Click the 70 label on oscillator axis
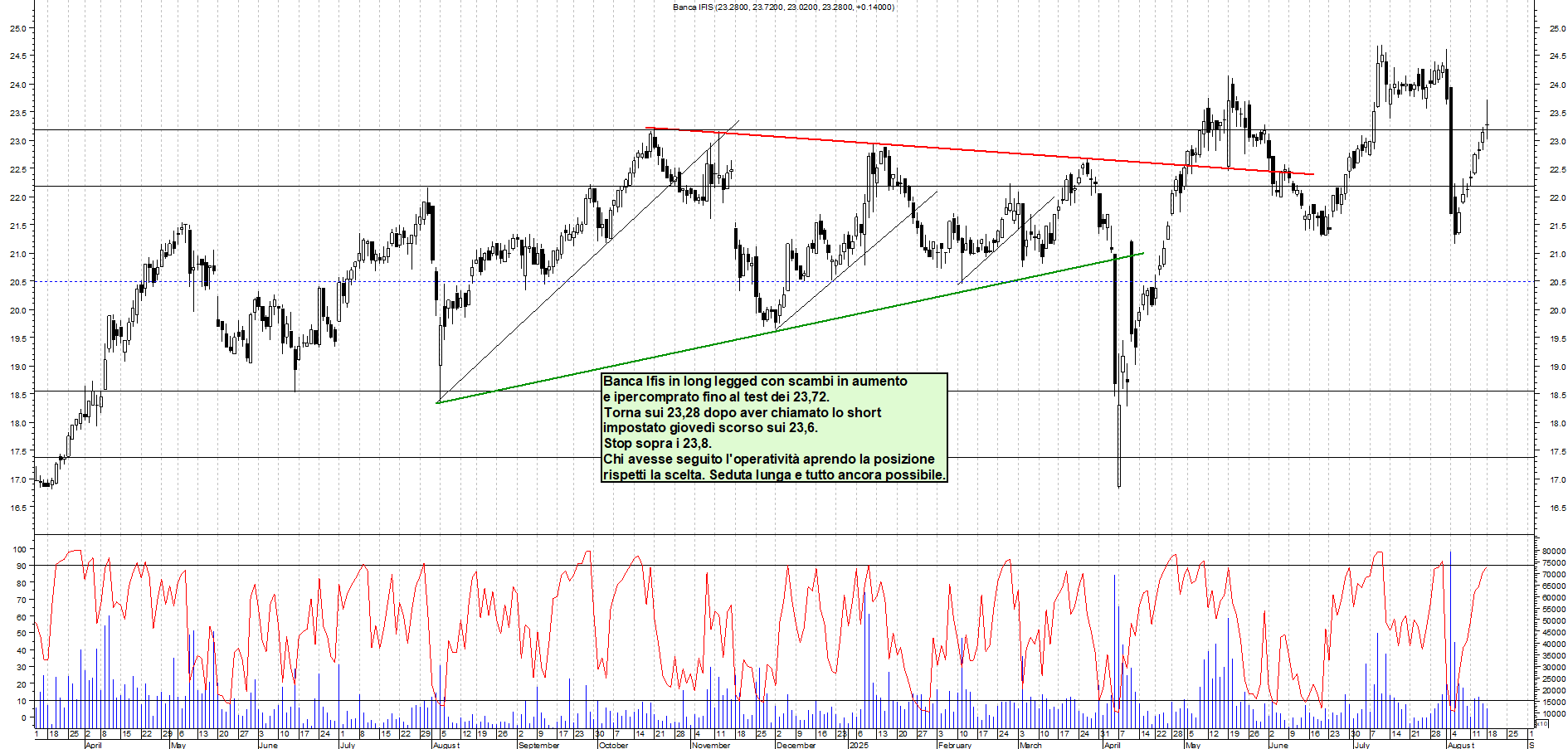1568x749 pixels. 21,600
